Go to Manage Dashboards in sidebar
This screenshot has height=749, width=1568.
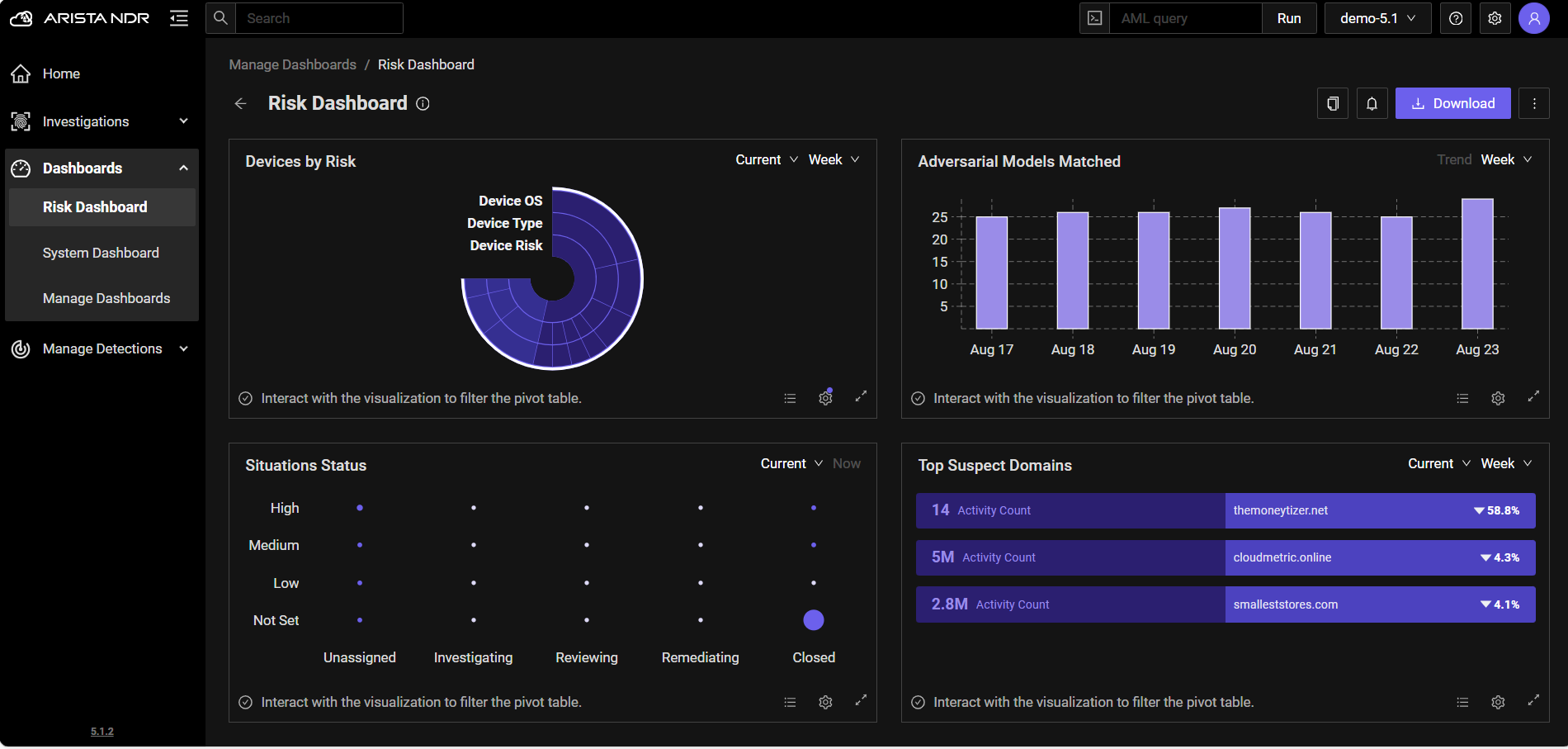[x=106, y=298]
